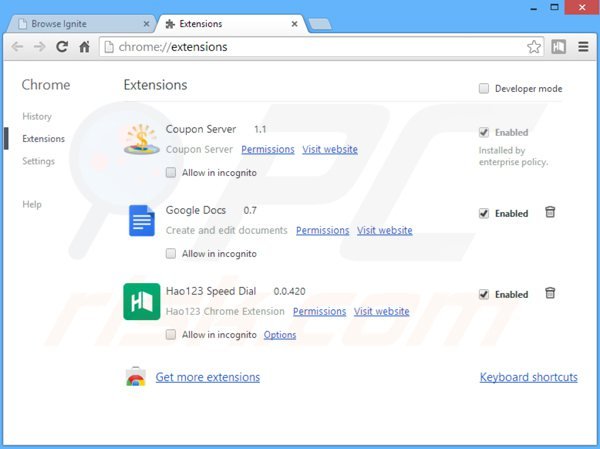Click the 'Create and edit documents' description
600x449 pixels.
click(x=227, y=230)
